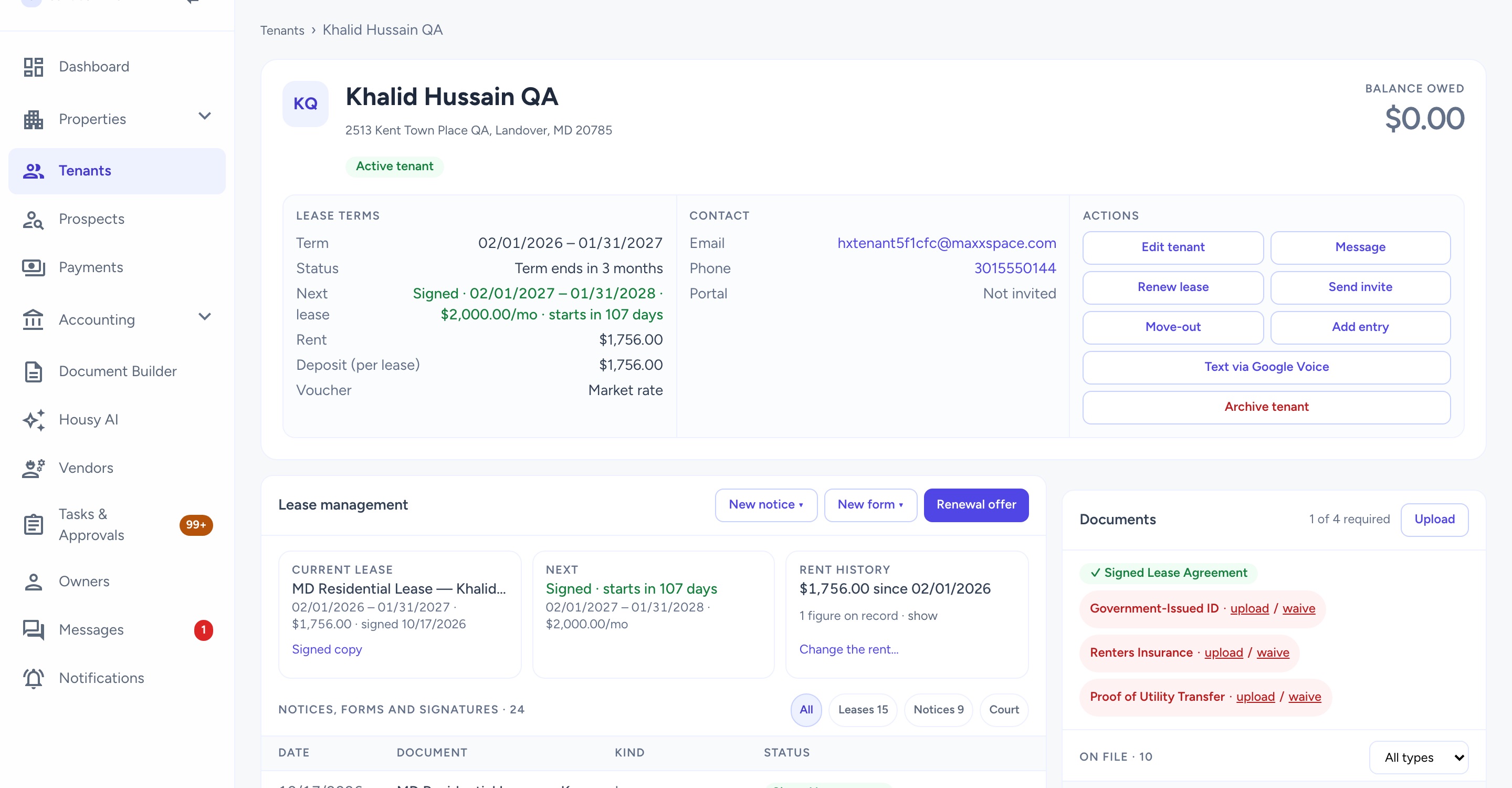Viewport: 1512px width, 788px height.
Task: Click the Properties building icon
Action: 34,119
